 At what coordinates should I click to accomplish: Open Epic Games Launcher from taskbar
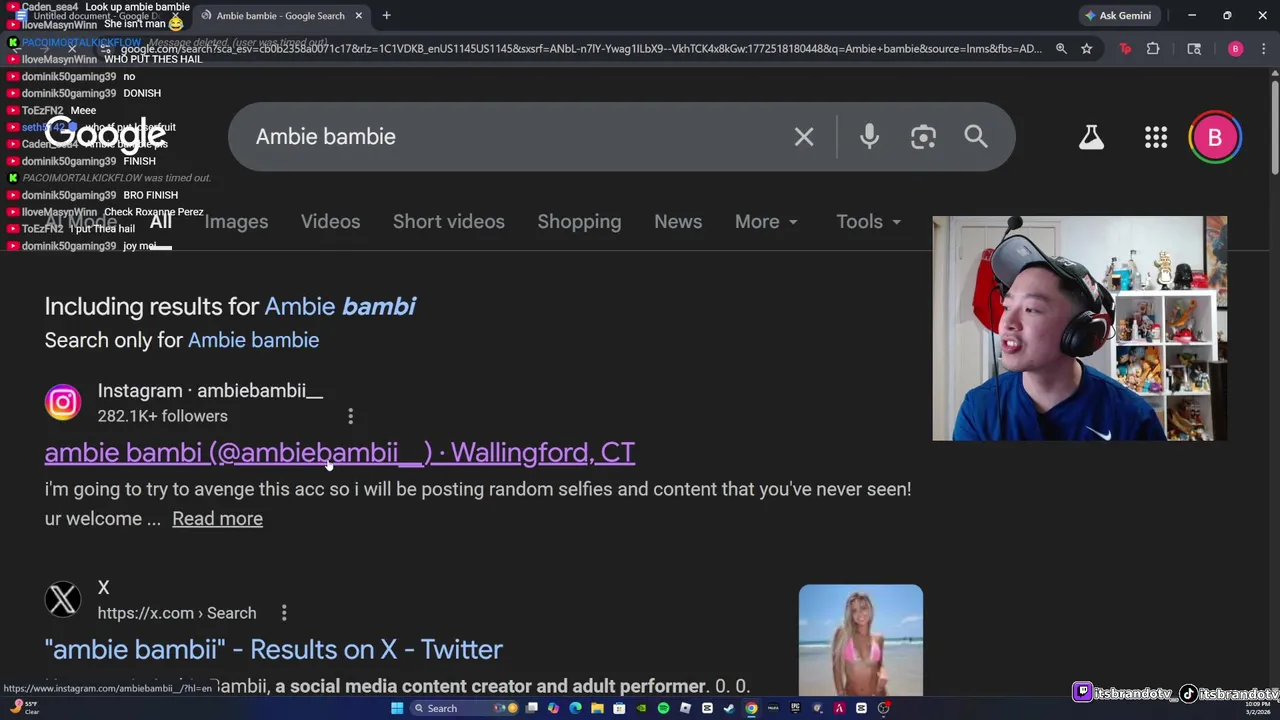795,708
